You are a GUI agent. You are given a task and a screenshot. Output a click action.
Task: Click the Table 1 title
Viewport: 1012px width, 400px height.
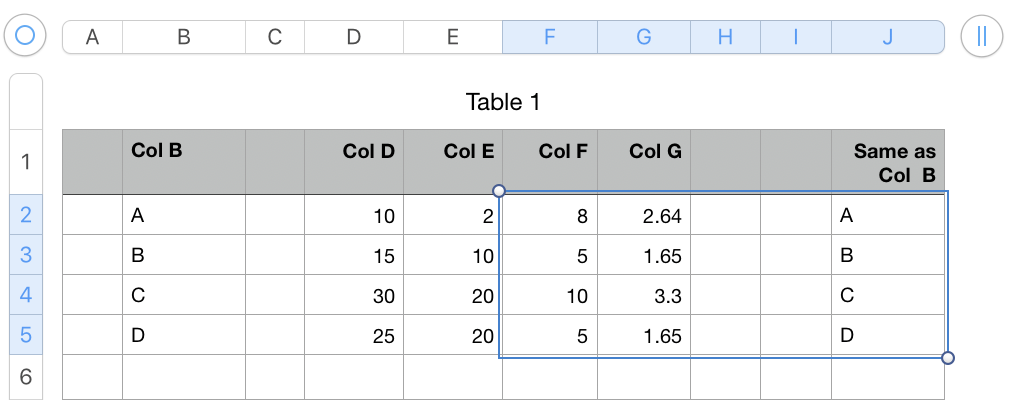(x=503, y=102)
